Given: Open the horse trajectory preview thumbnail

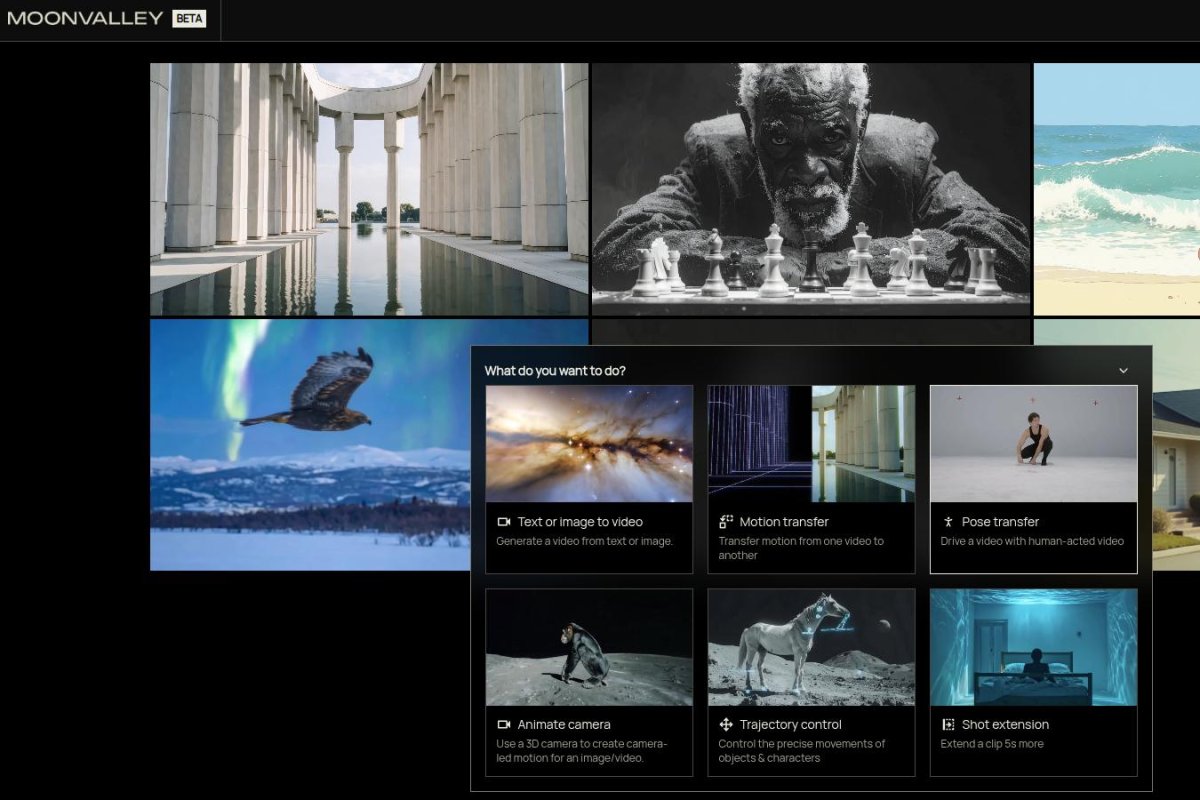Looking at the screenshot, I should 811,647.
